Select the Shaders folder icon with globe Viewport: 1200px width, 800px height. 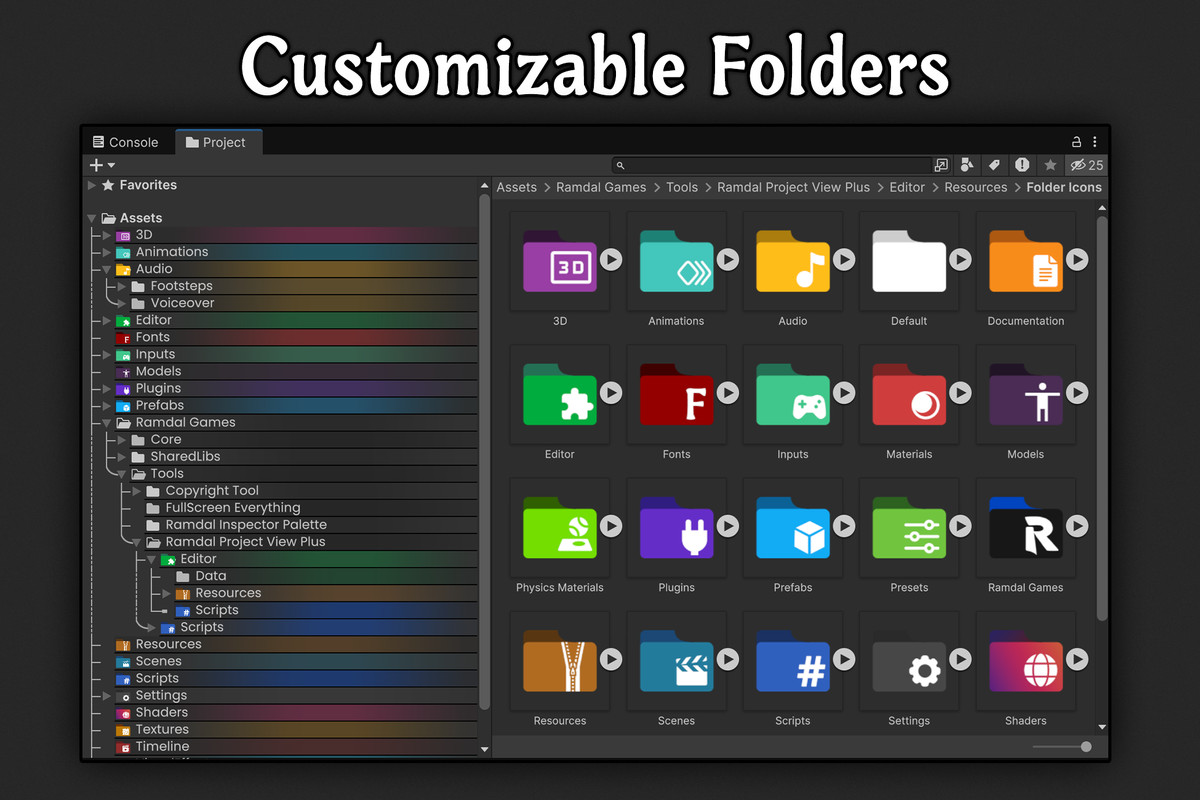click(1025, 662)
